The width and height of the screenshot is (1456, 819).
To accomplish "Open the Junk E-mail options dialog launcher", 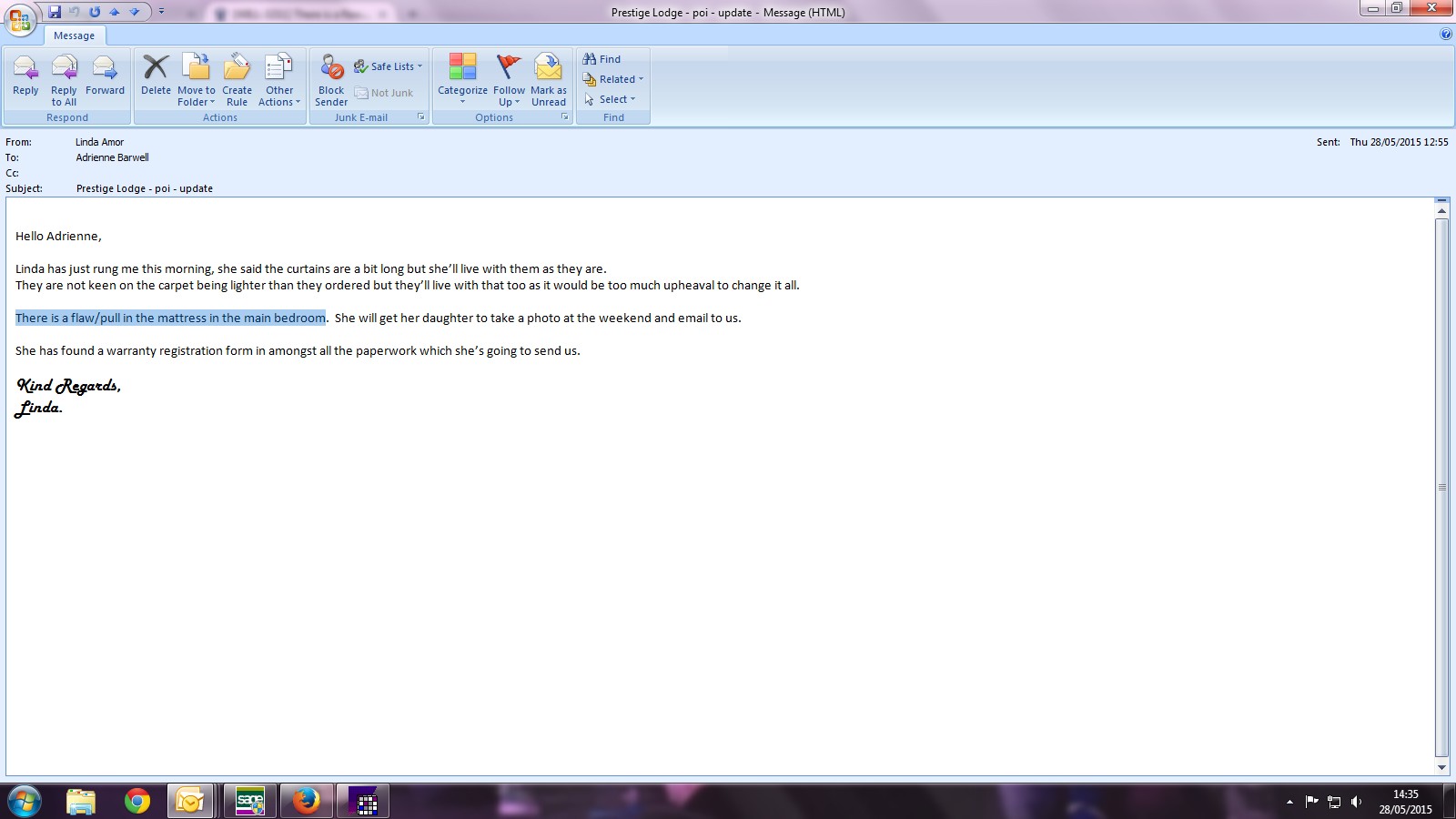I will pos(421,117).
